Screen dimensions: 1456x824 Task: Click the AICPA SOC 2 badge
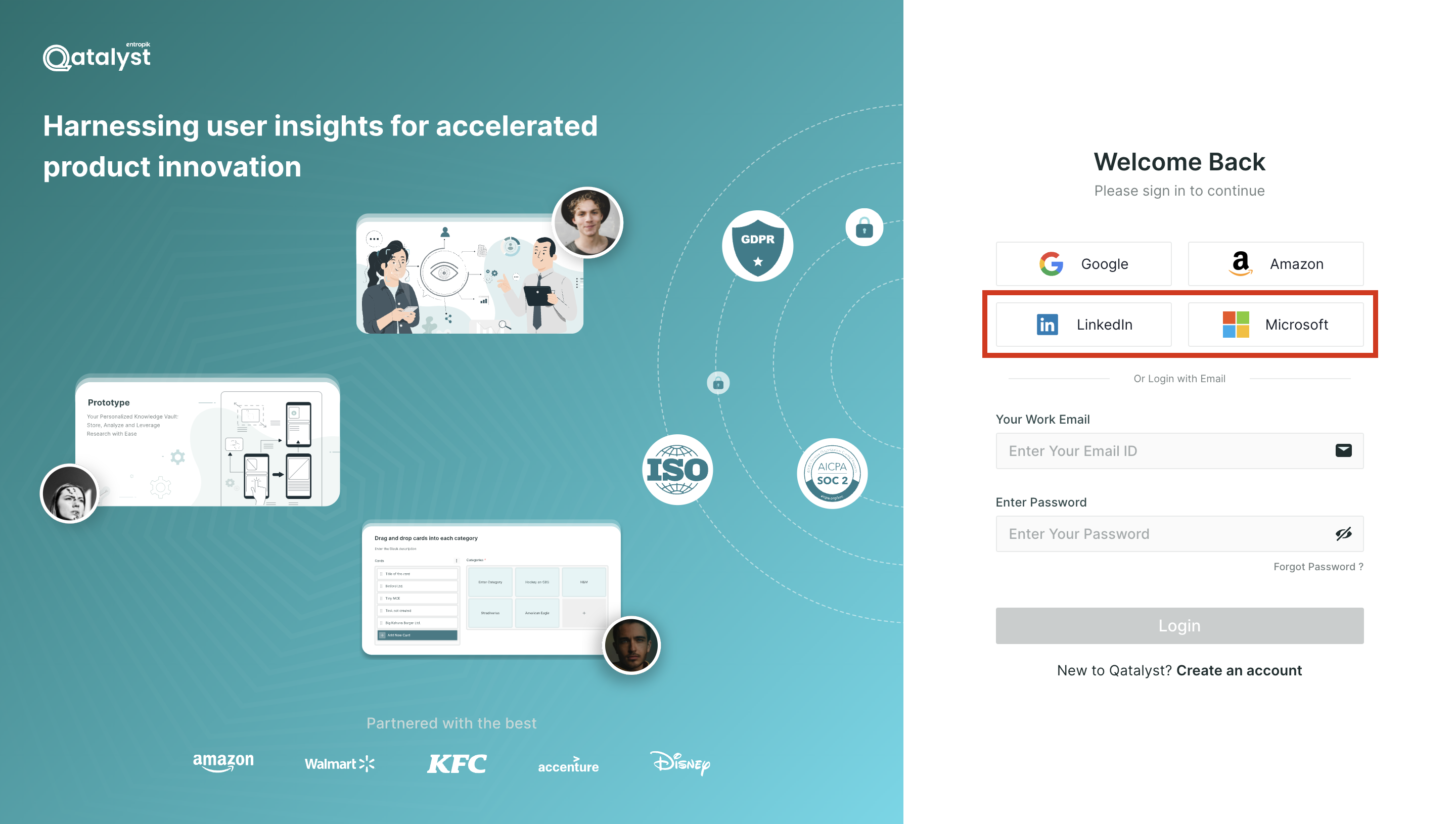pyautogui.click(x=832, y=473)
